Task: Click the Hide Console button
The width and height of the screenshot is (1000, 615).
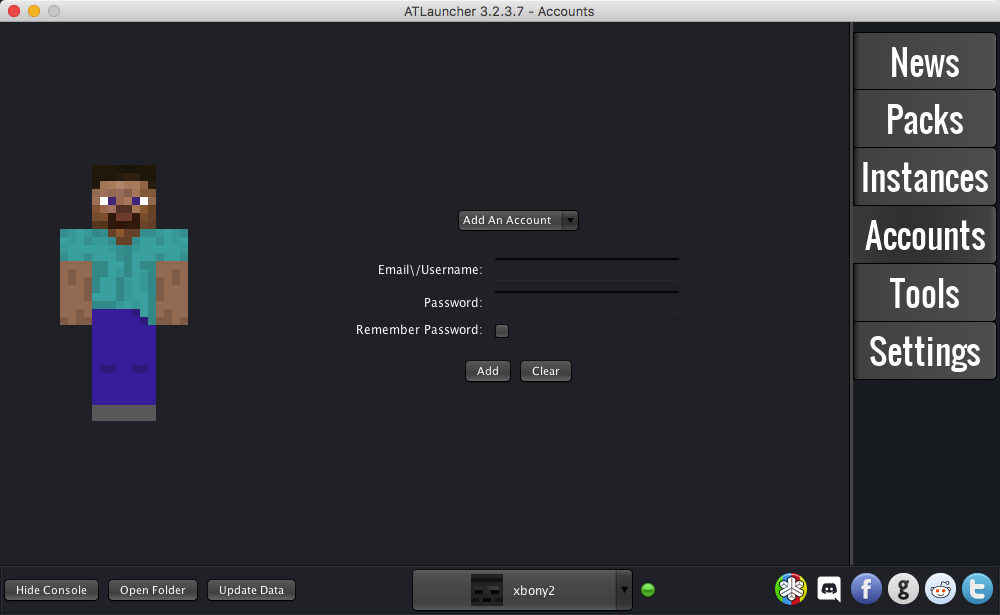Action: [x=52, y=590]
